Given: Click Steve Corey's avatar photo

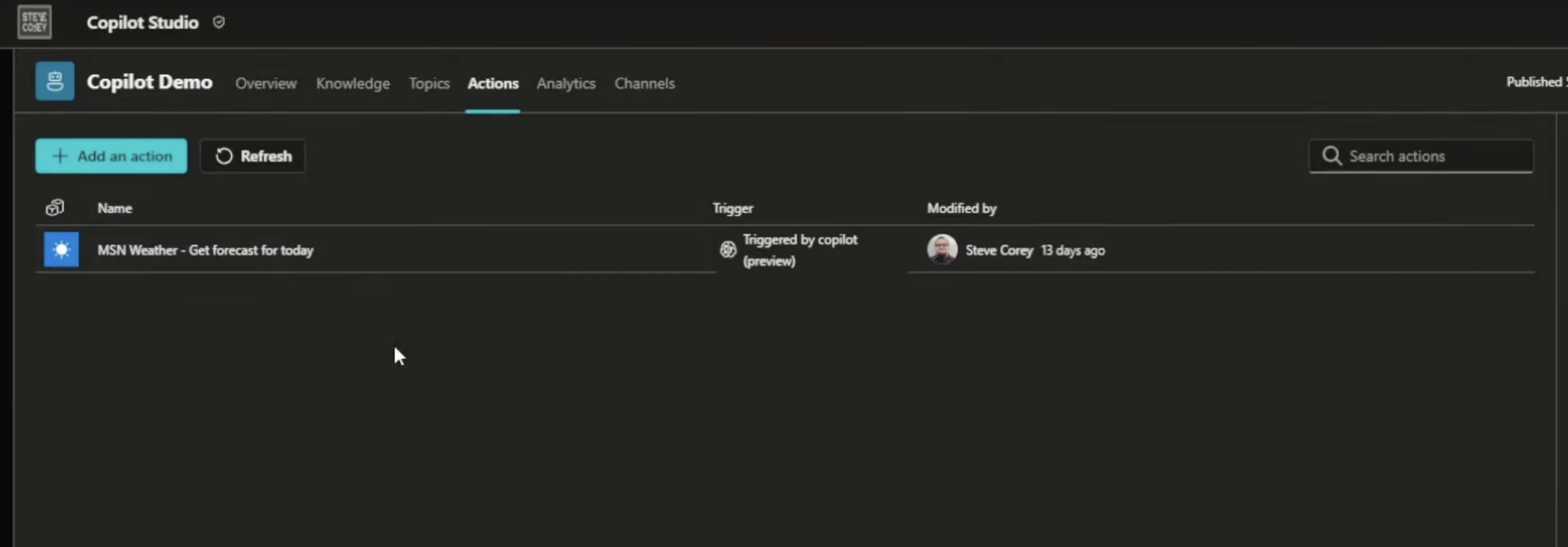Looking at the screenshot, I should (942, 250).
